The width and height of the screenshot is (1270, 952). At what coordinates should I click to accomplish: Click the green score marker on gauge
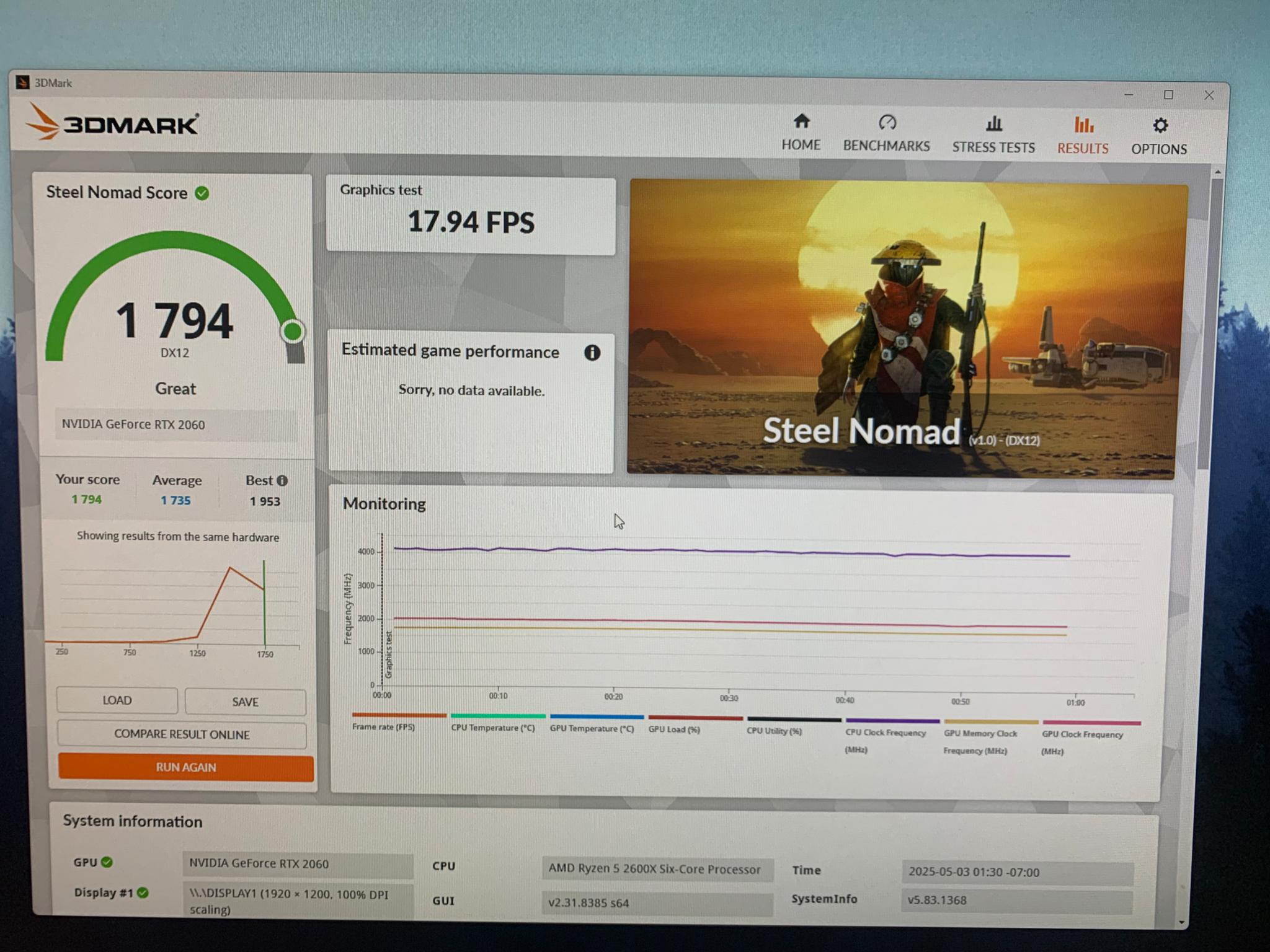tap(293, 331)
